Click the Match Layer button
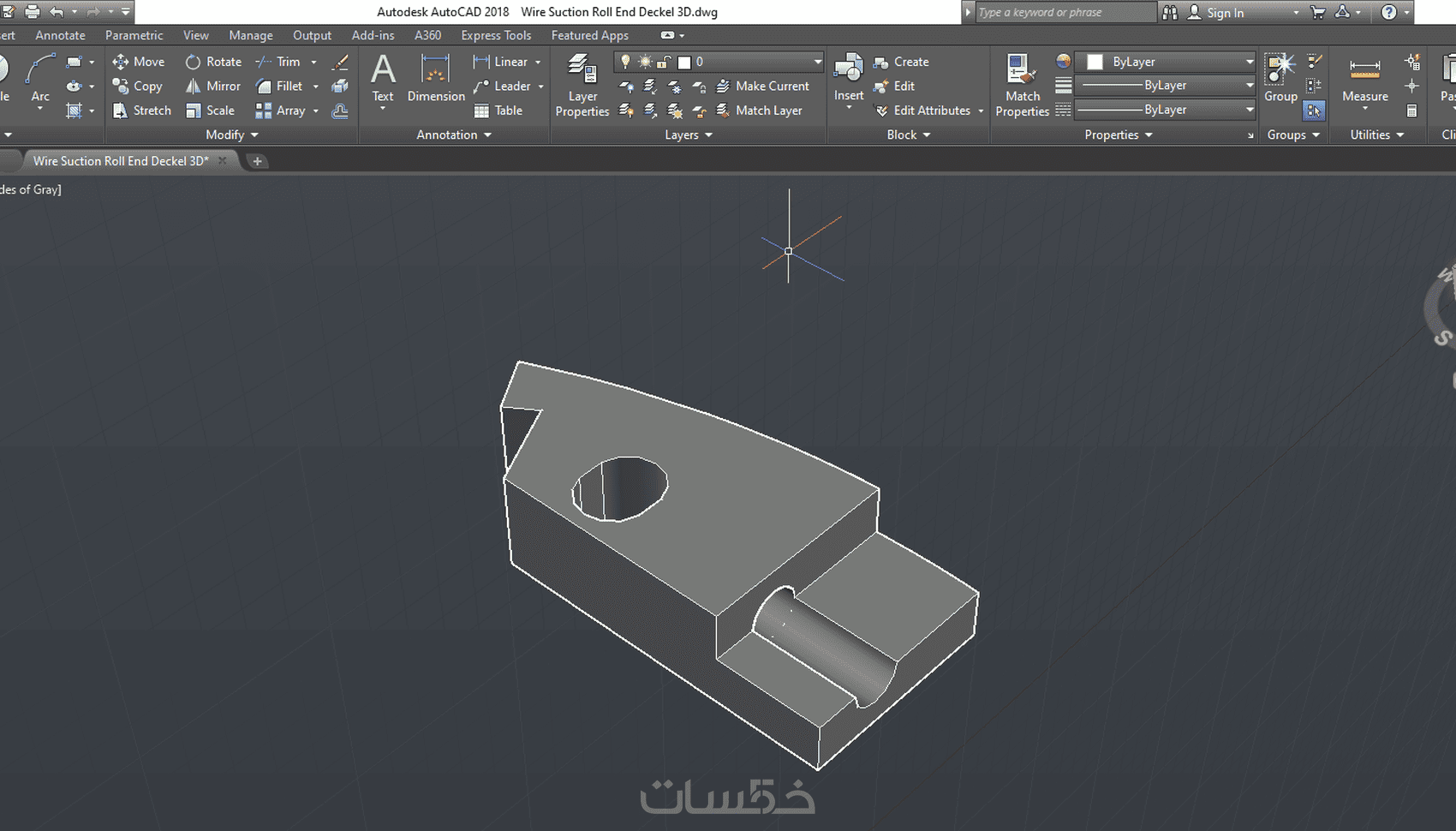This screenshot has width=1456, height=831. coord(759,111)
